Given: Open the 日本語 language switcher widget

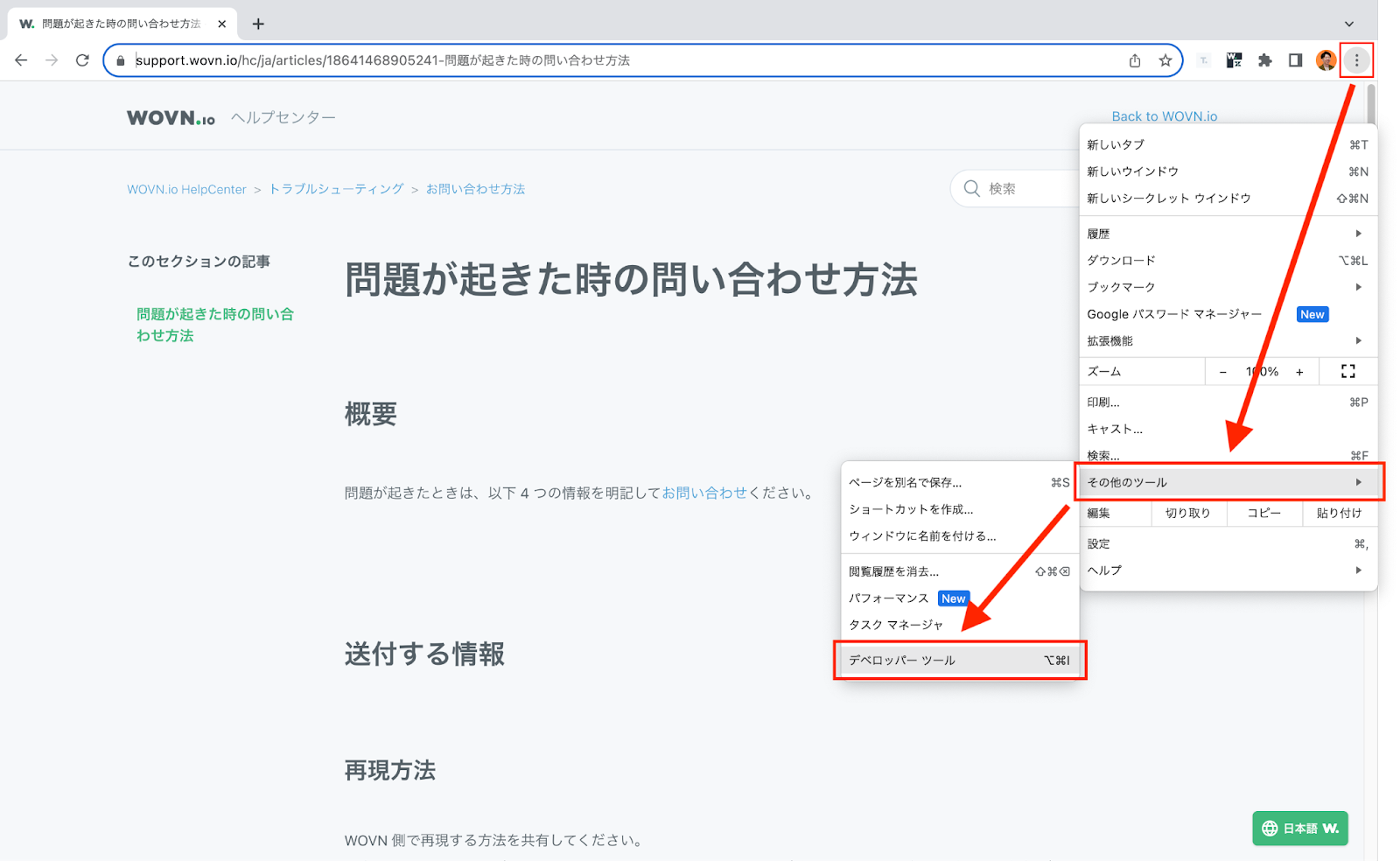Looking at the screenshot, I should 1299,828.
